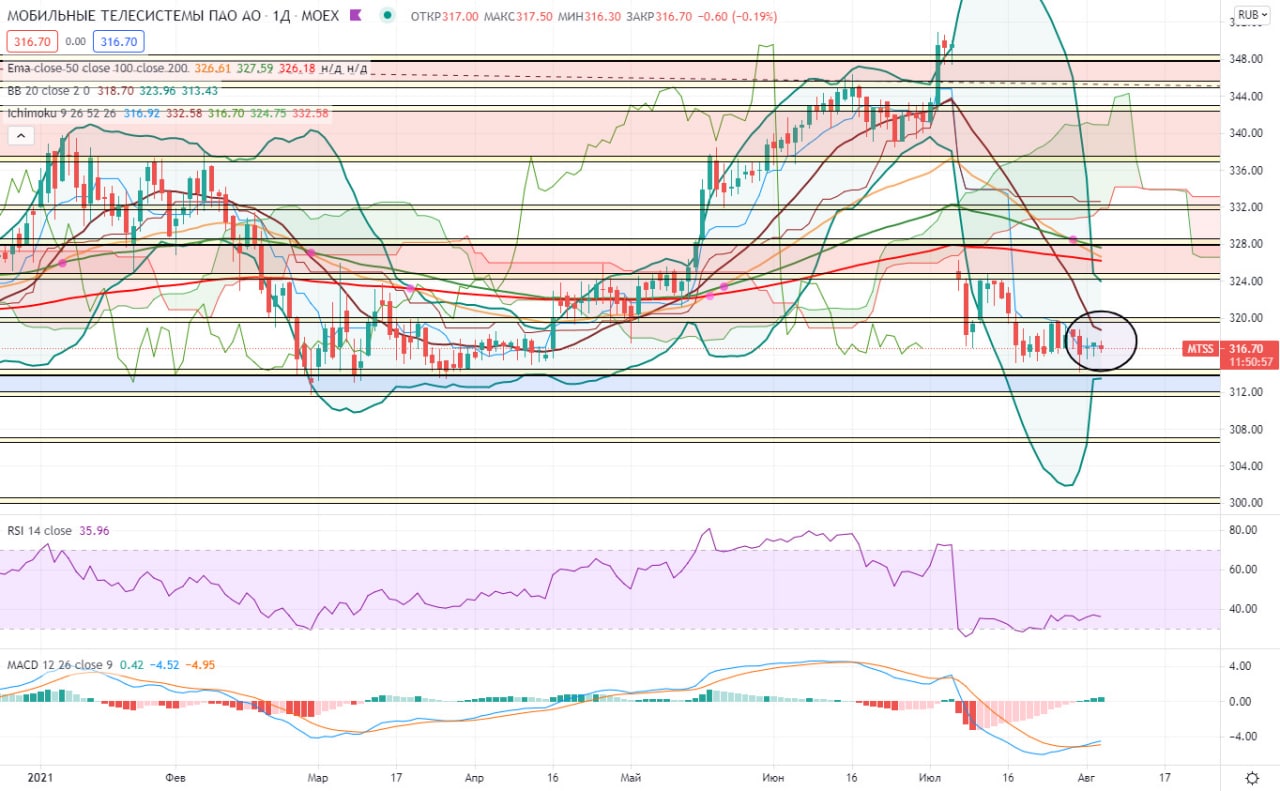Click the Авг time axis label

(1088, 777)
